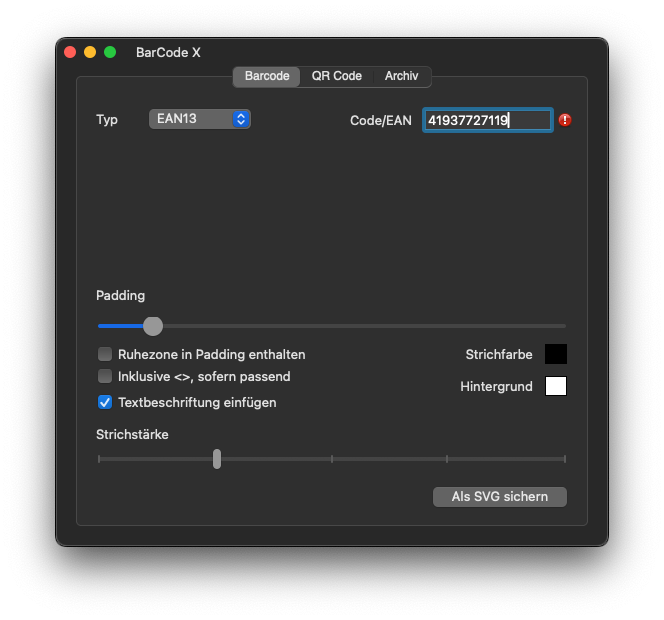The height and width of the screenshot is (620, 664).
Task: Click the Strichfarbe label
Action: (x=499, y=354)
